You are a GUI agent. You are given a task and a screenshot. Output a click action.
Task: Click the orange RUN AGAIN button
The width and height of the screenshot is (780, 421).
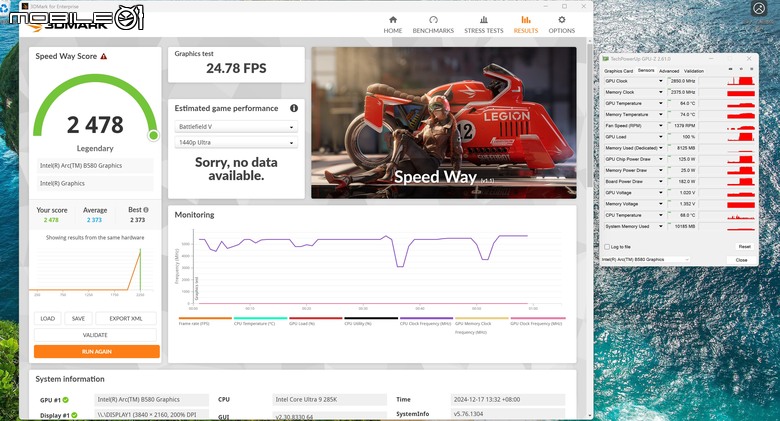pos(97,351)
